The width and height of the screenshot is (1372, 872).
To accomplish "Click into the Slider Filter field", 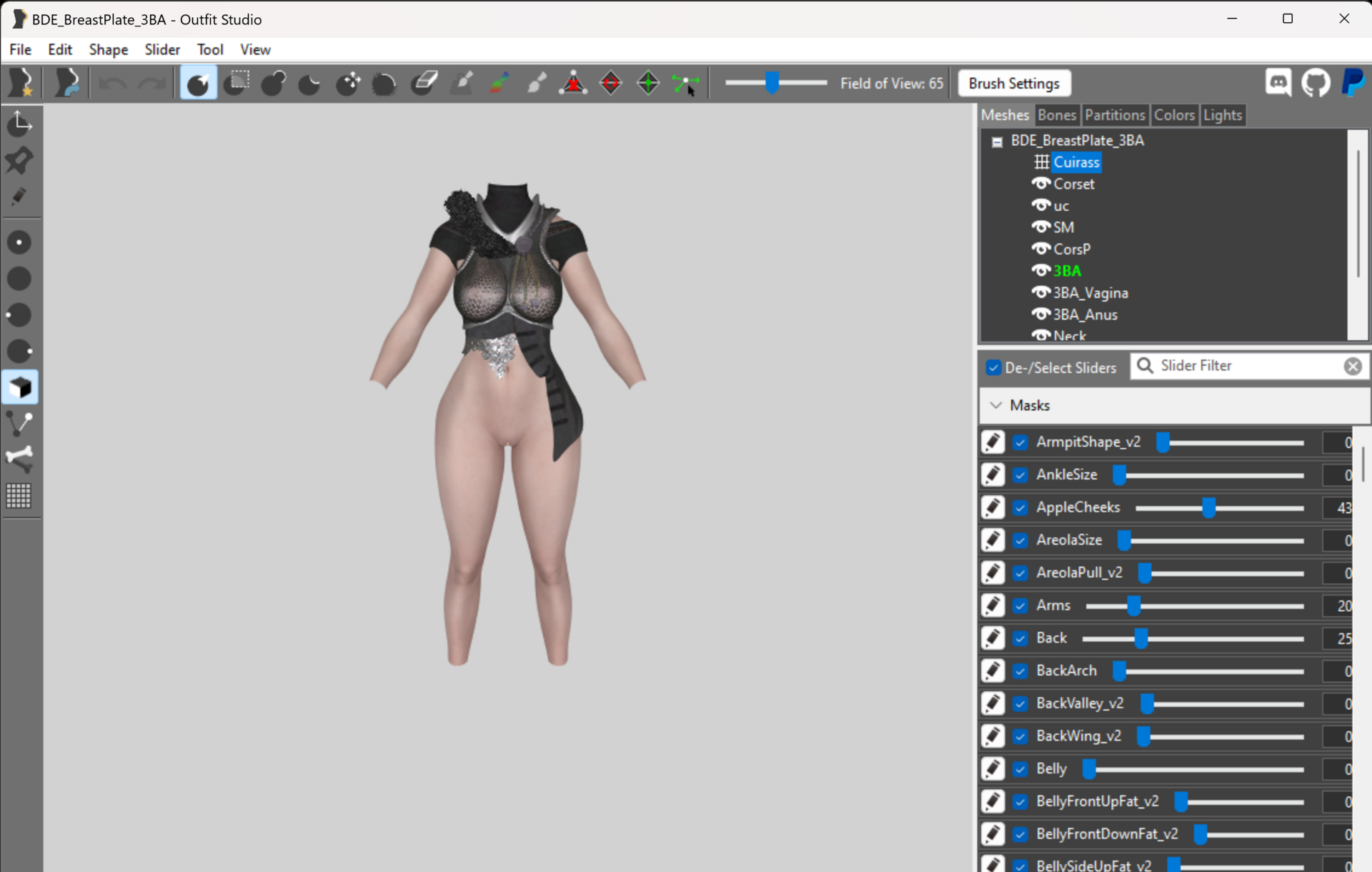I will [x=1248, y=366].
